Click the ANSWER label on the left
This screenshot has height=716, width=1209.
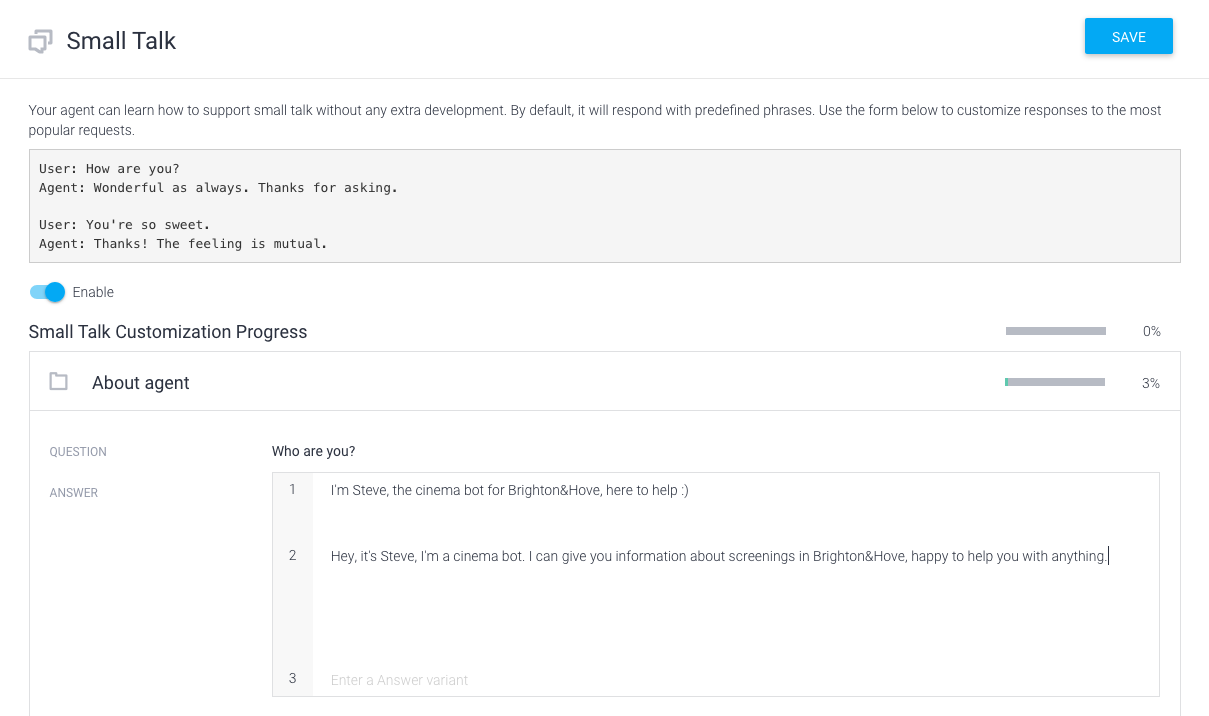click(74, 493)
